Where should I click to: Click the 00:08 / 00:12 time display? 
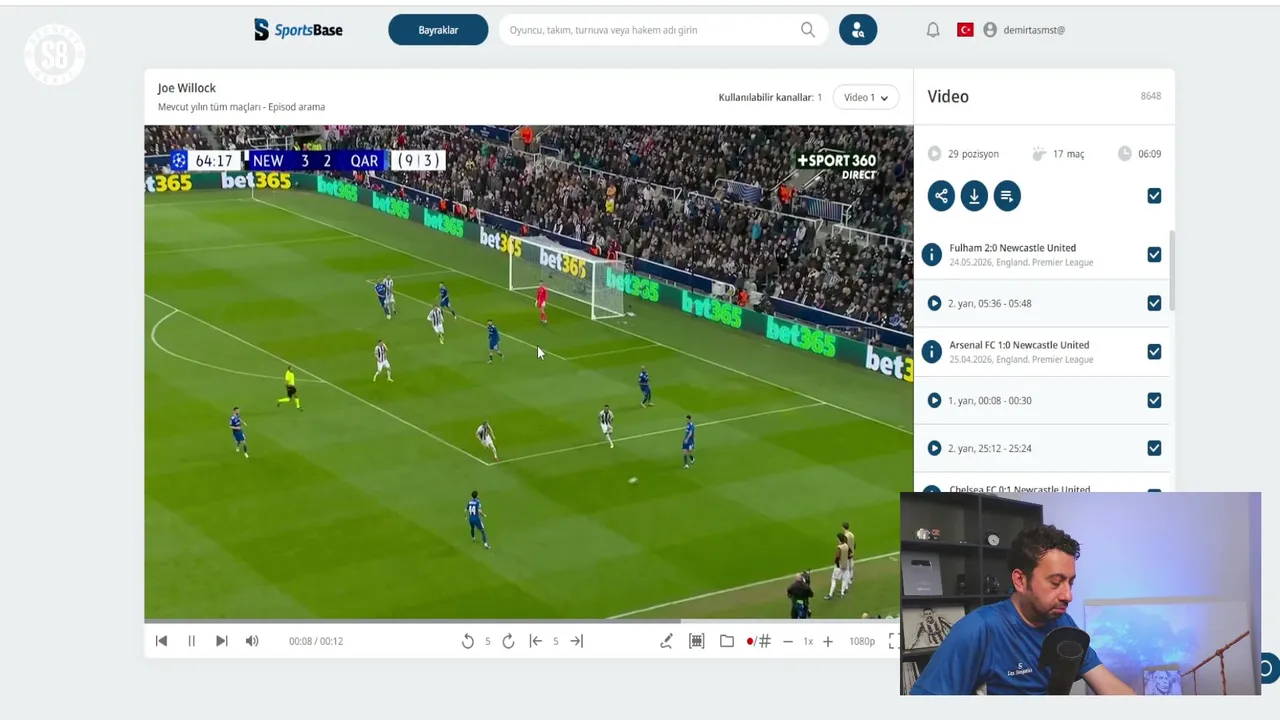[316, 641]
